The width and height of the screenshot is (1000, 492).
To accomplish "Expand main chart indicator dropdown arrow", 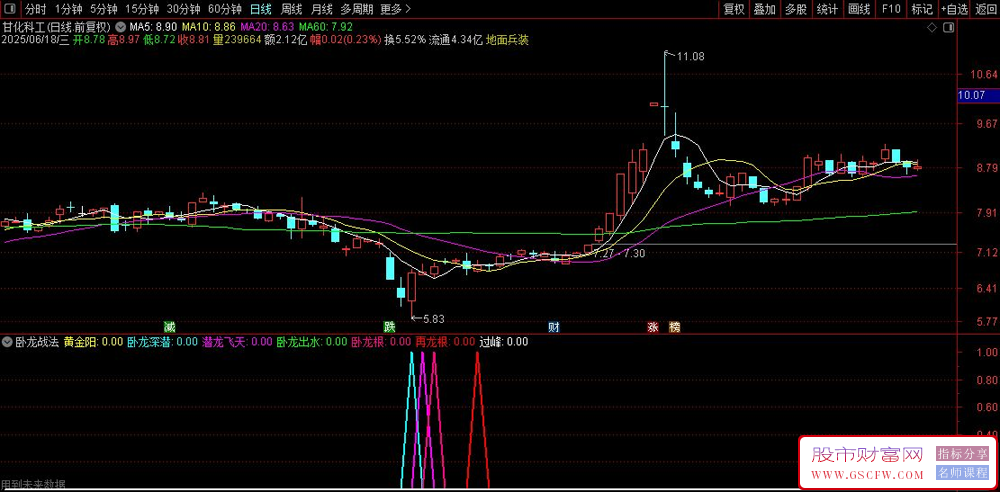I will tap(121, 28).
